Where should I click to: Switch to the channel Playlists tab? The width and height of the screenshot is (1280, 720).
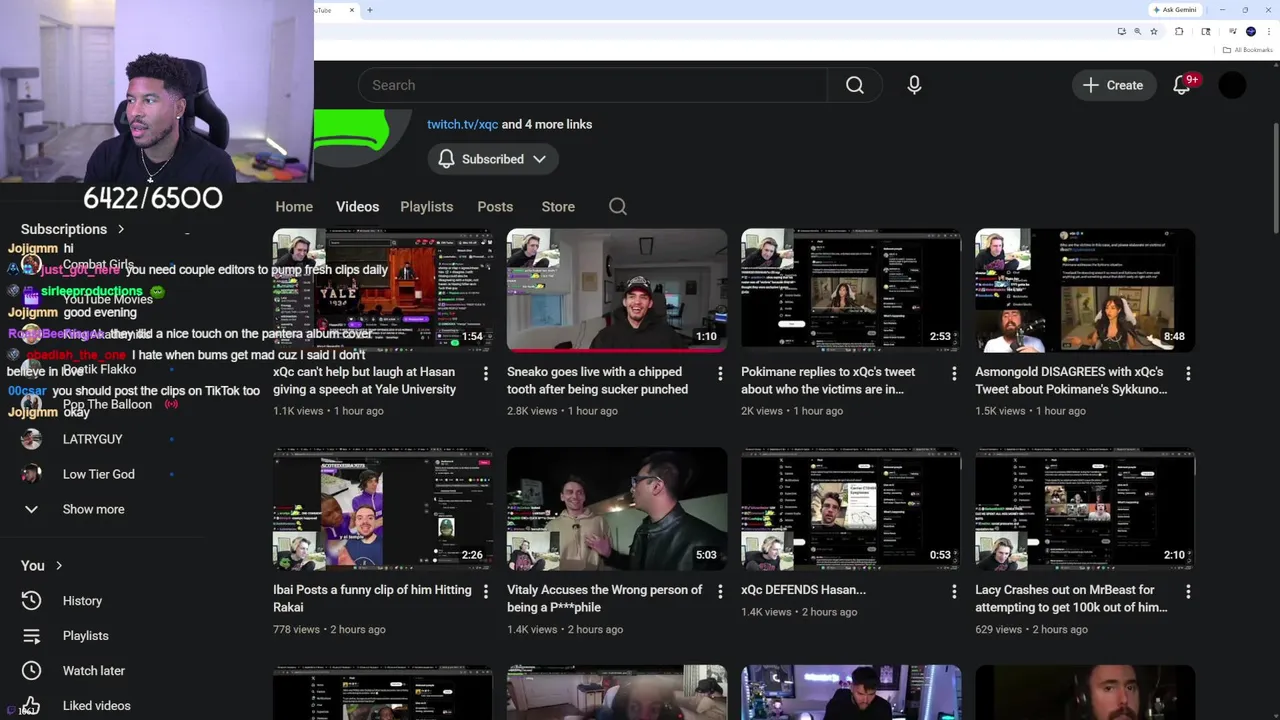tap(427, 206)
